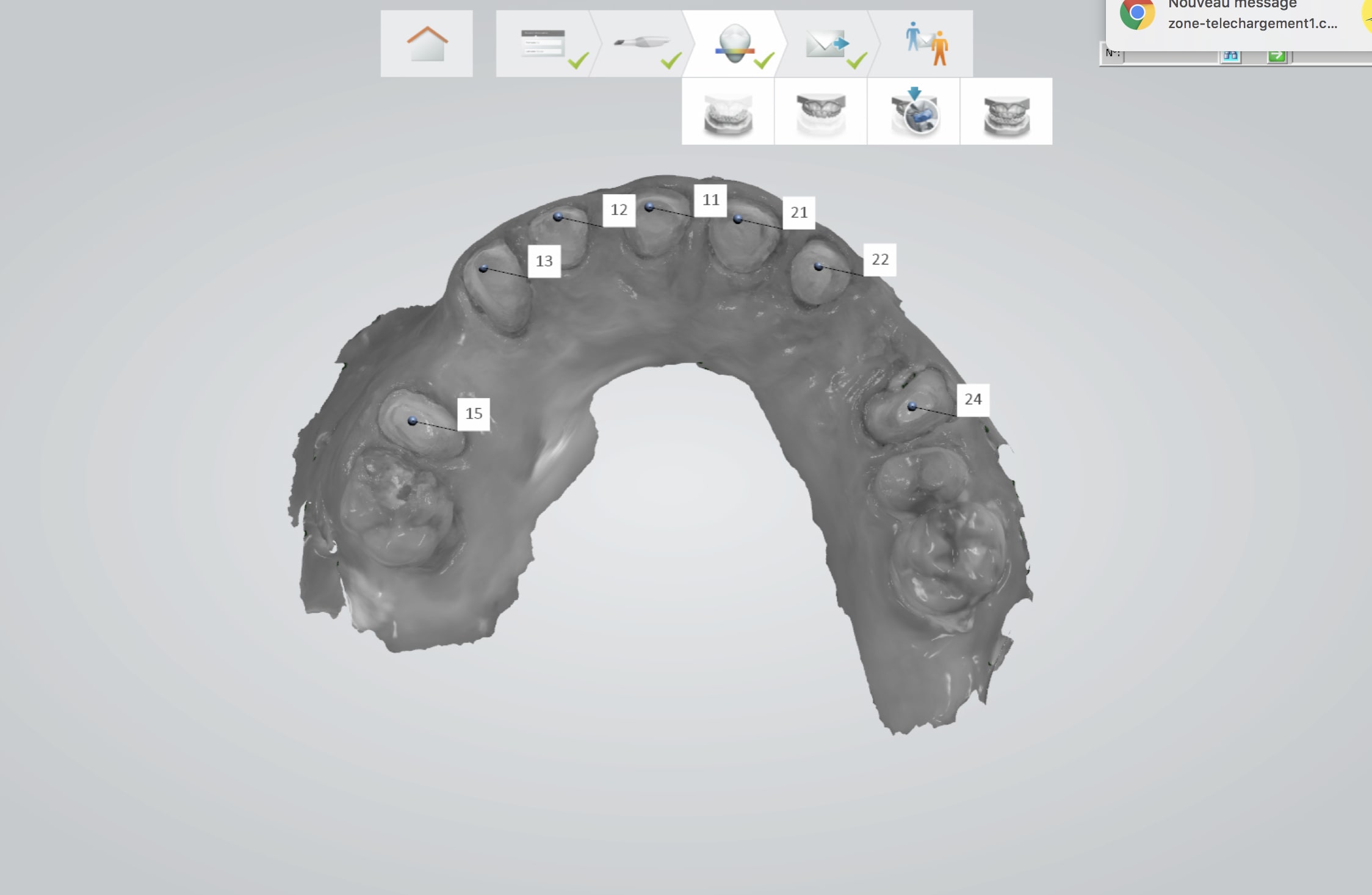Image resolution: width=1372 pixels, height=895 pixels.
Task: Open the order form workflow step
Action: point(543,44)
